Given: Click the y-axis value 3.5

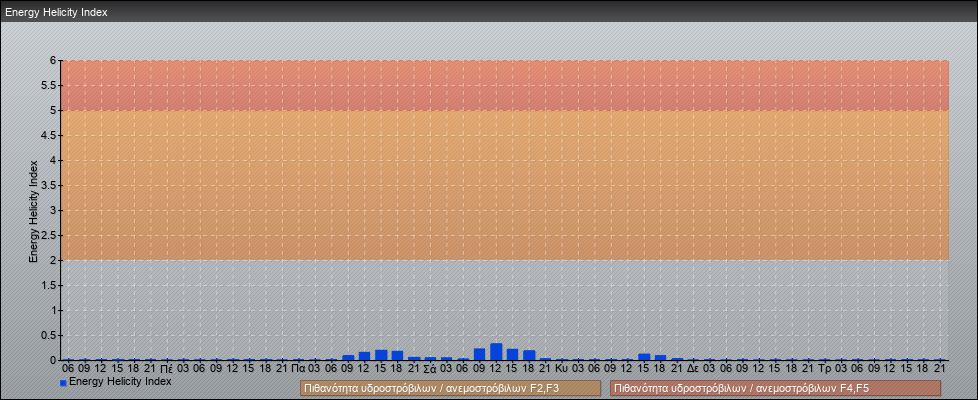Looking at the screenshot, I should 49,185.
